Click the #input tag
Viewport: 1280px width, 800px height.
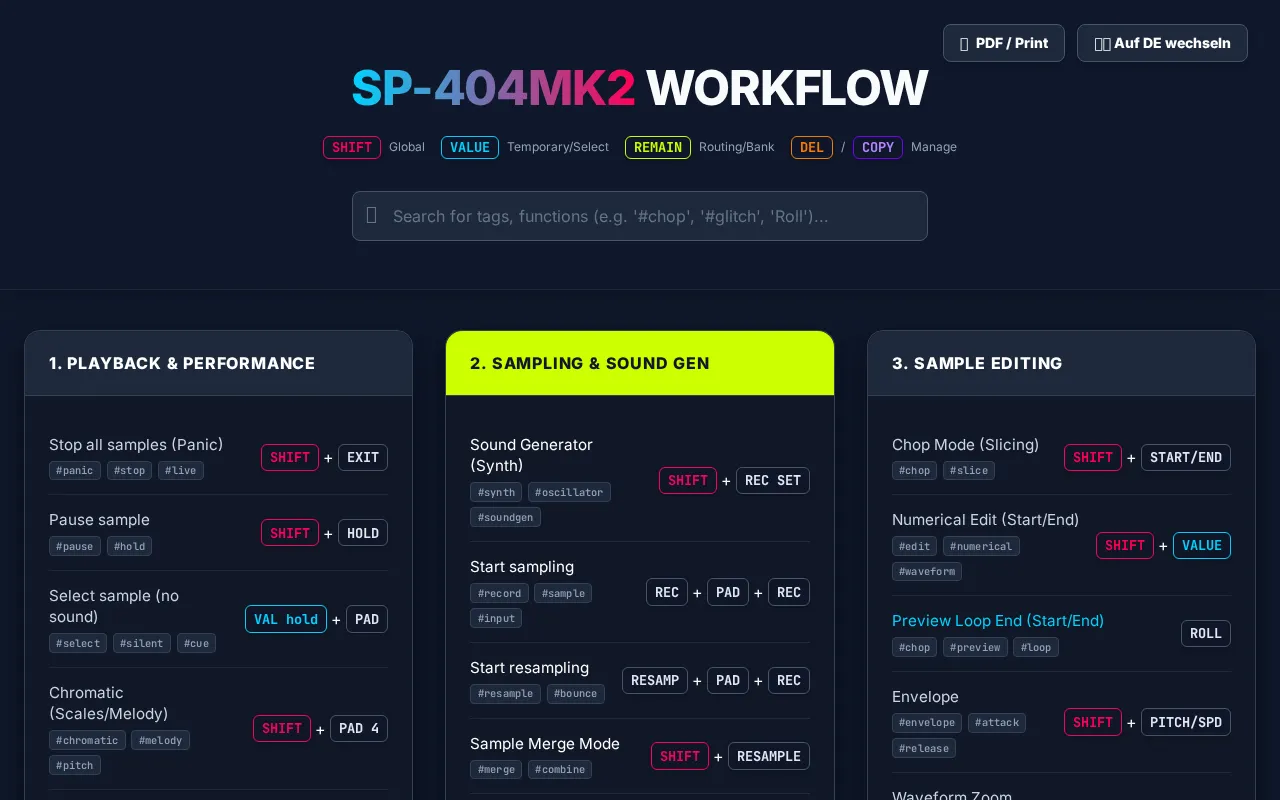point(496,618)
